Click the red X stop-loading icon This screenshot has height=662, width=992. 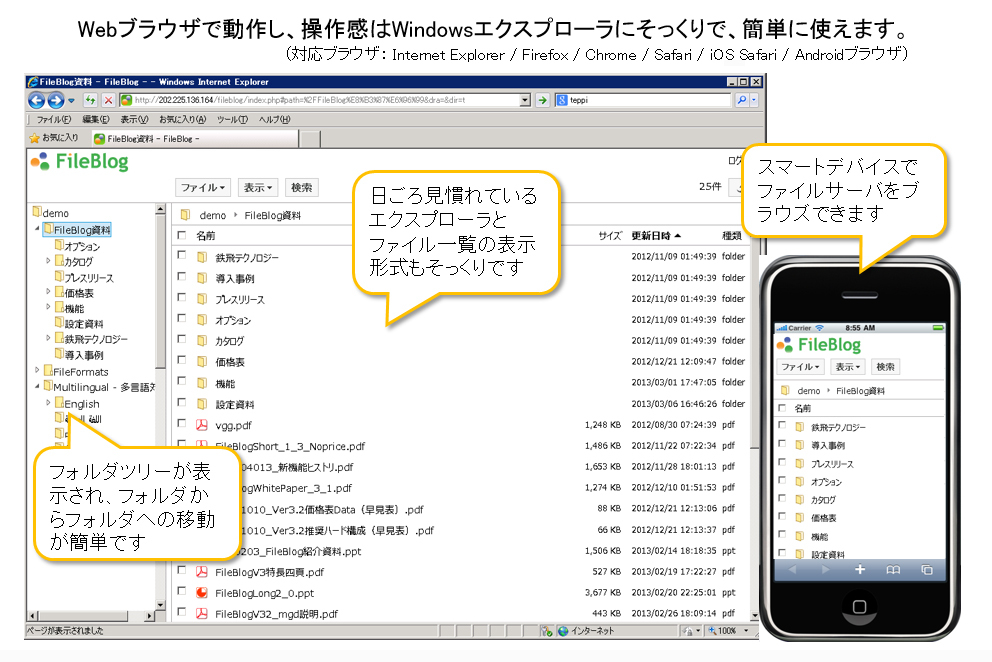(107, 100)
